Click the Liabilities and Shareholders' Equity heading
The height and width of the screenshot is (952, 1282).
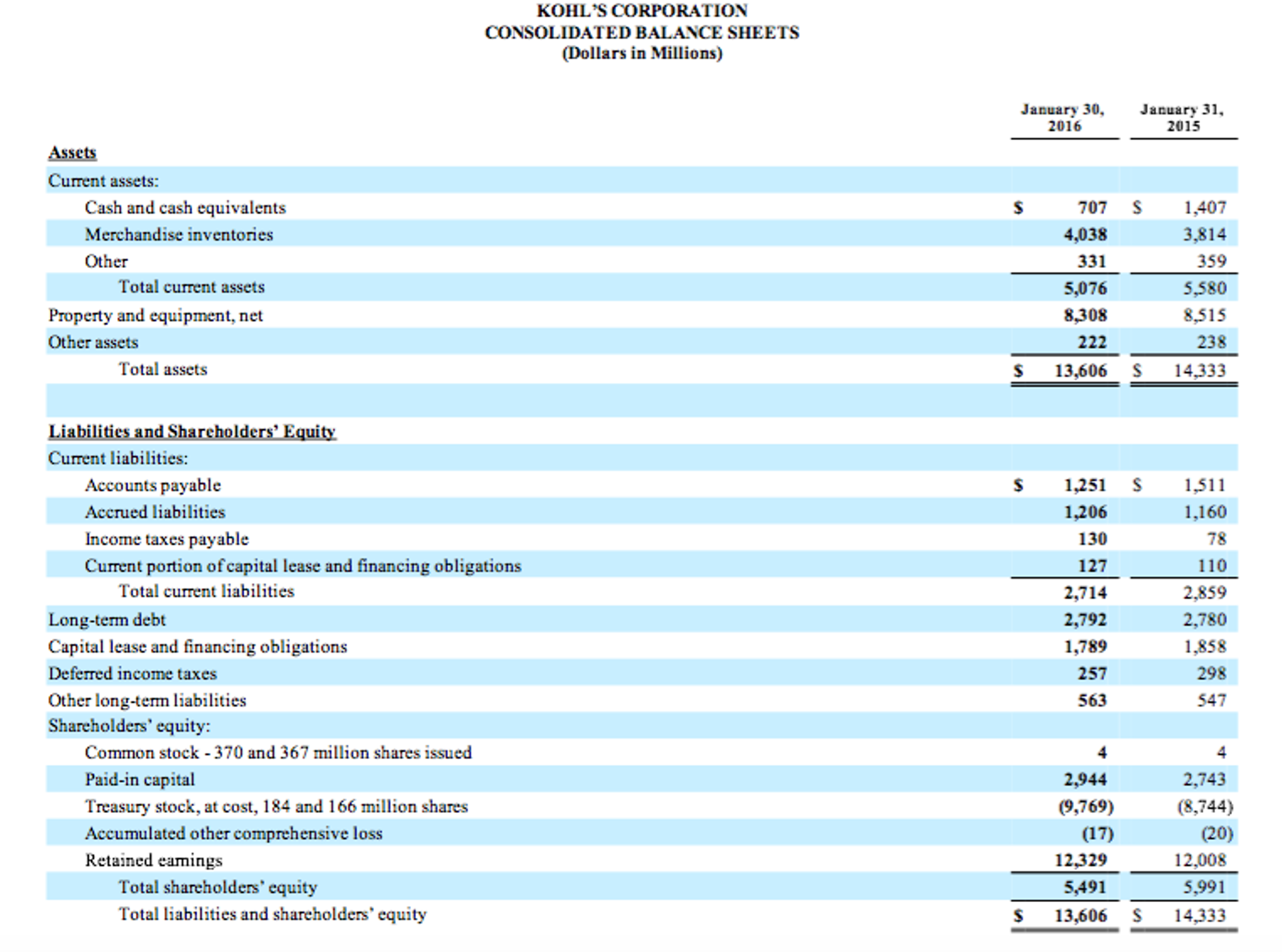click(192, 432)
